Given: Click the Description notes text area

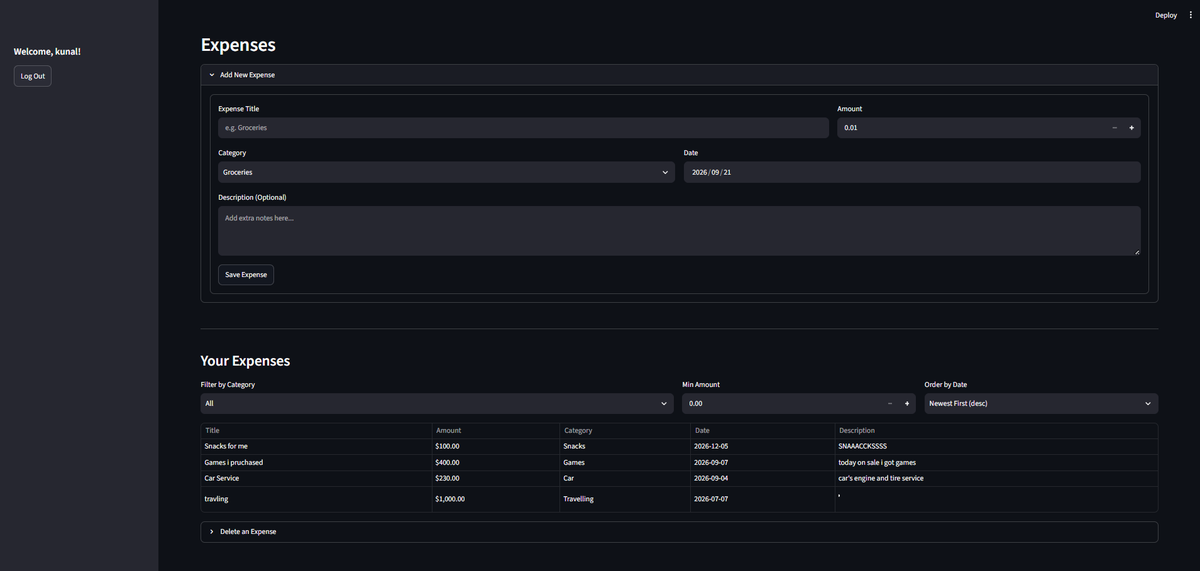Looking at the screenshot, I should [x=679, y=231].
